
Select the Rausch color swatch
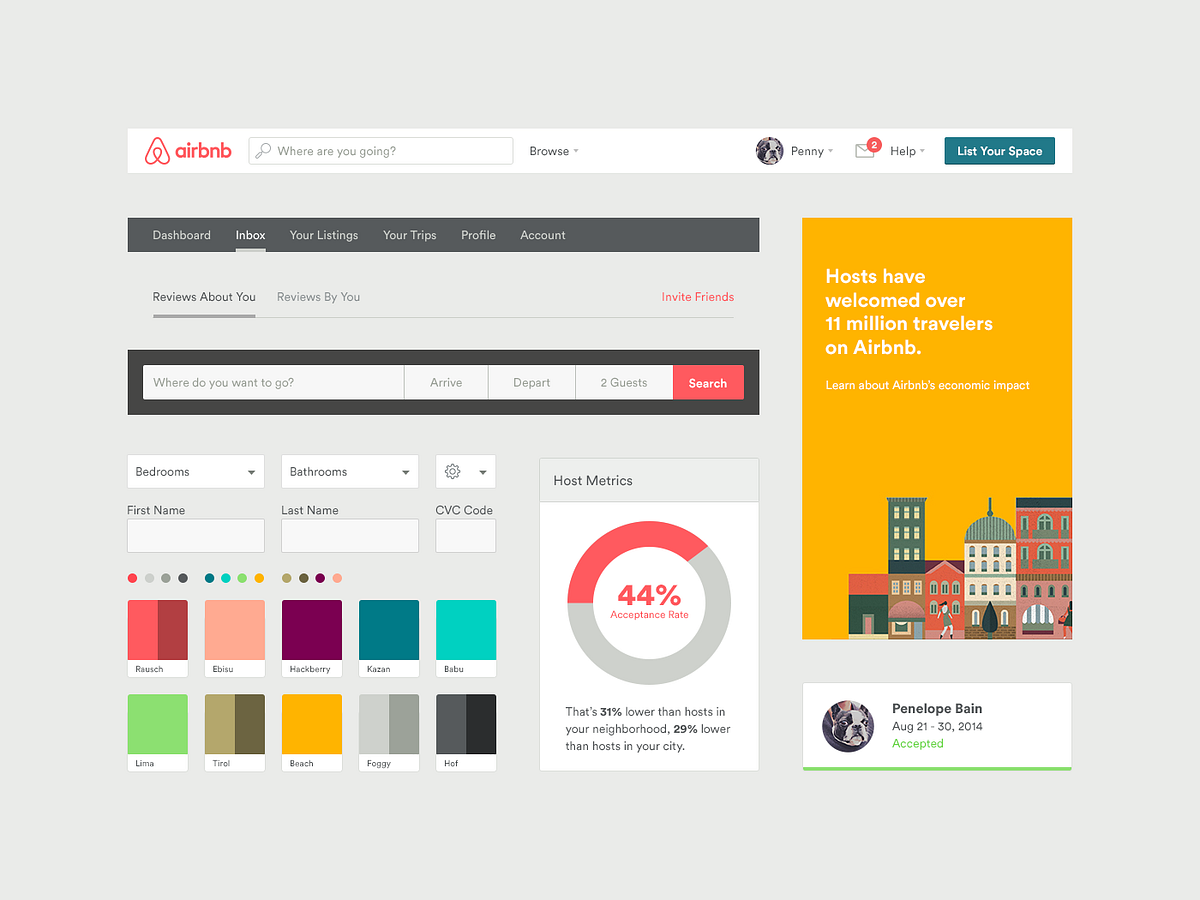[157, 630]
